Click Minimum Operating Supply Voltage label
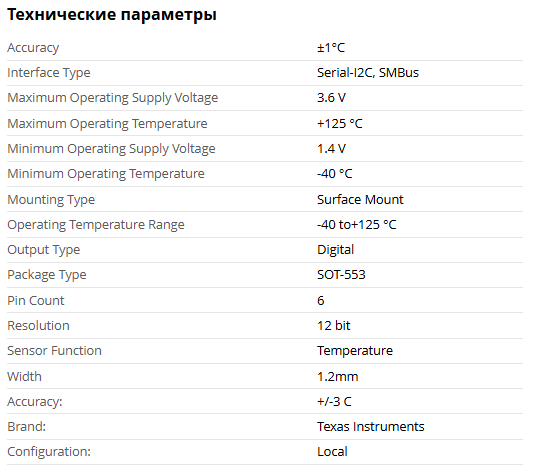This screenshot has width=556, height=466. [x=111, y=149]
